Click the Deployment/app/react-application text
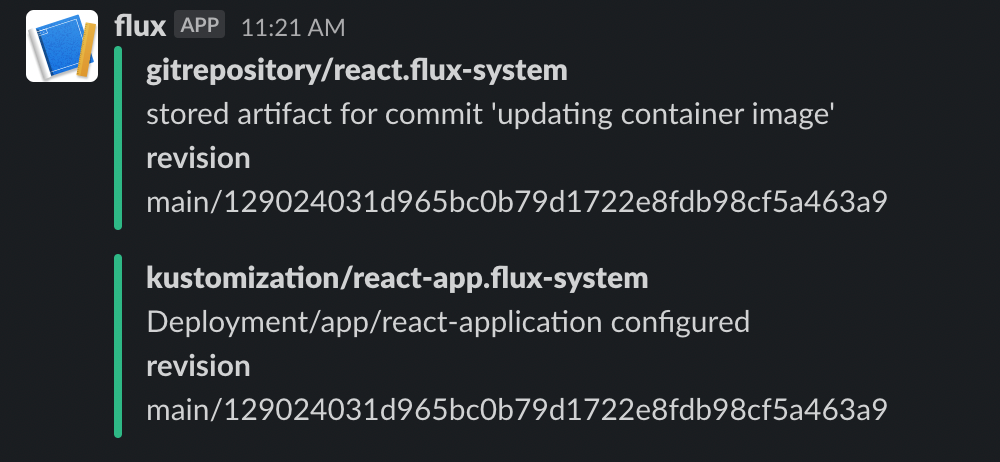 pos(374,322)
